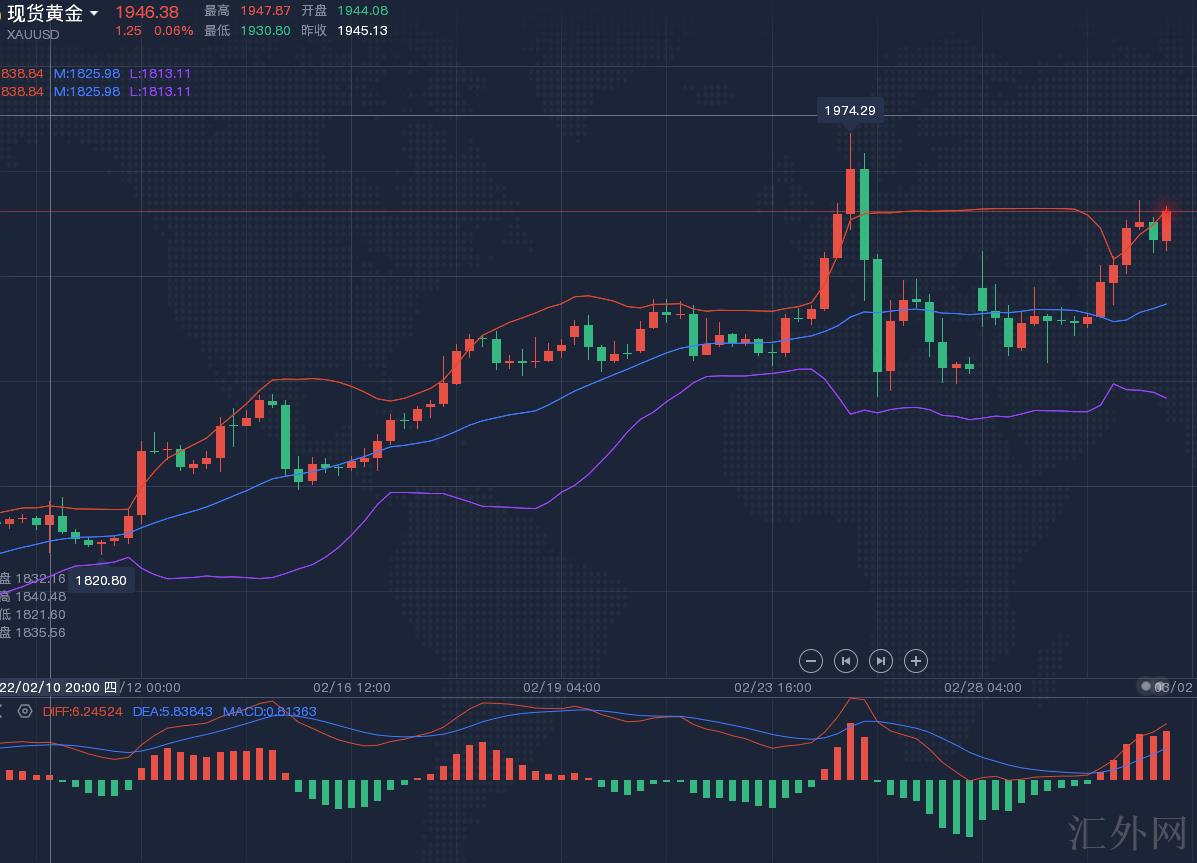Viewport: 1197px width, 863px height.
Task: Click the 1974.29 high price marker
Action: (x=850, y=110)
